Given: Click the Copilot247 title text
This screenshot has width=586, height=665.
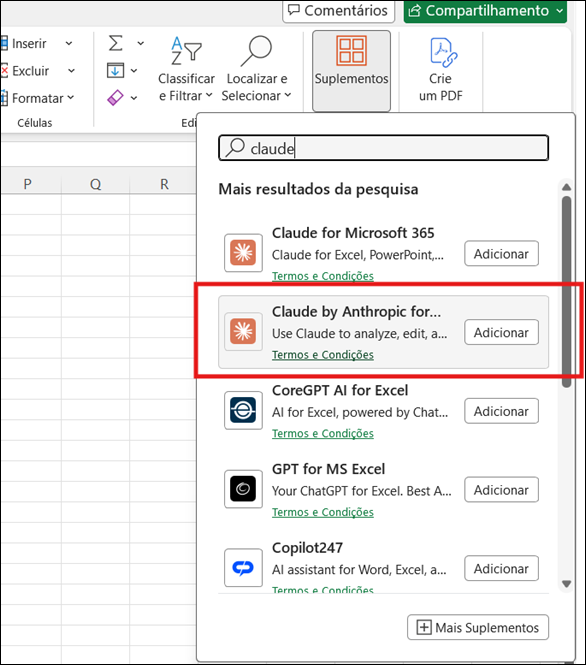Looking at the screenshot, I should pos(307,548).
